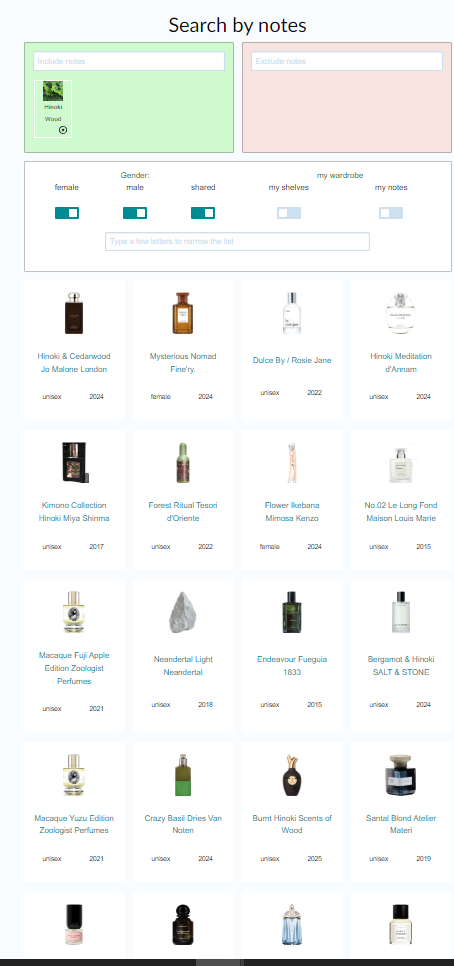Remove the Hinoki Wood note chip
The height and width of the screenshot is (966, 454).
[x=63, y=130]
